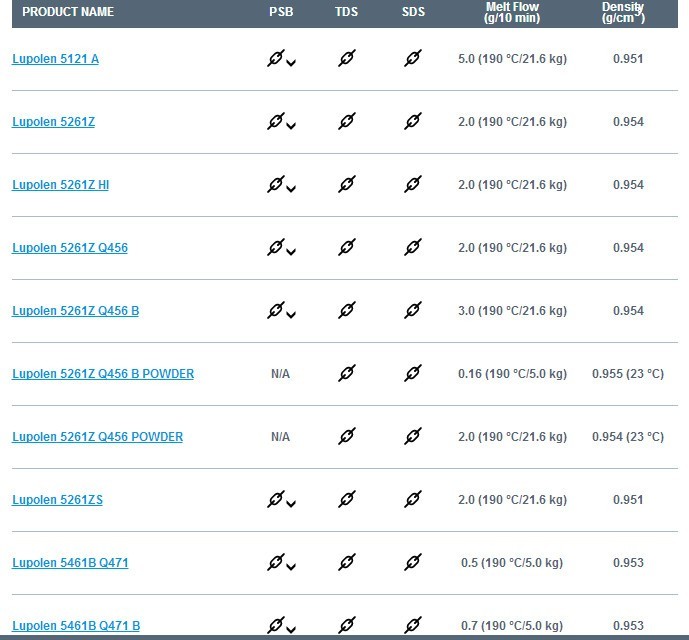Select melt flow value 0.16 (190 °C/5.0 kg)
This screenshot has height=640, width=689.
point(512,374)
